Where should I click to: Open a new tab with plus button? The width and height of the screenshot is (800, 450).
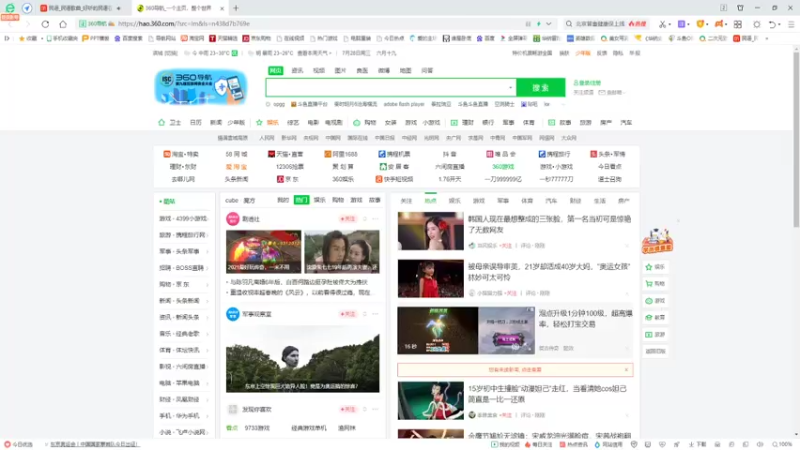(x=236, y=8)
